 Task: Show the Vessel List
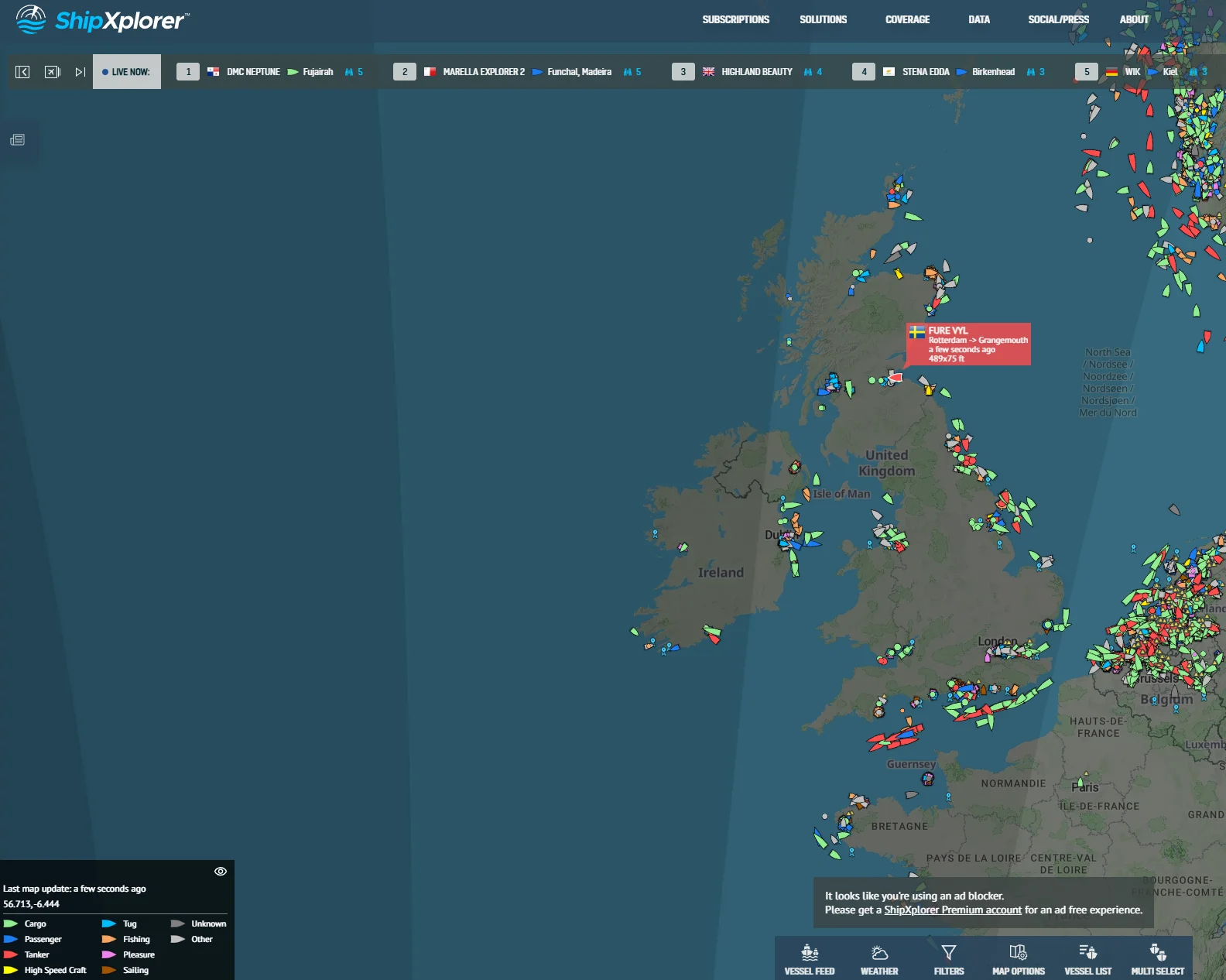point(1087,959)
